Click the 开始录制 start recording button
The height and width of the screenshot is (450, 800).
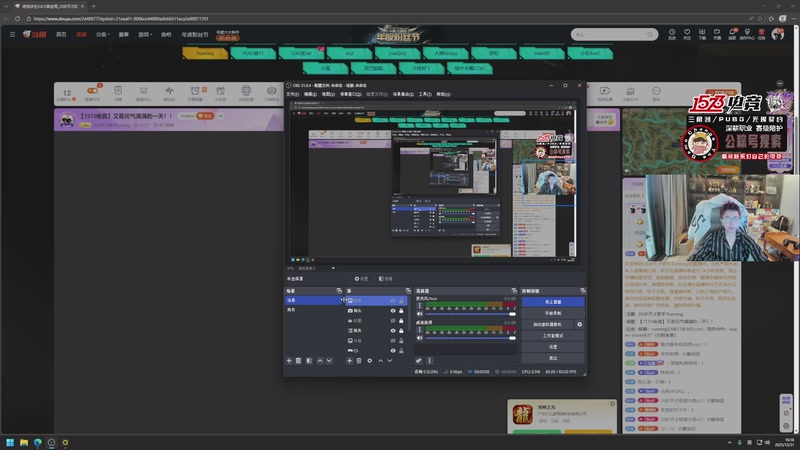pos(553,313)
